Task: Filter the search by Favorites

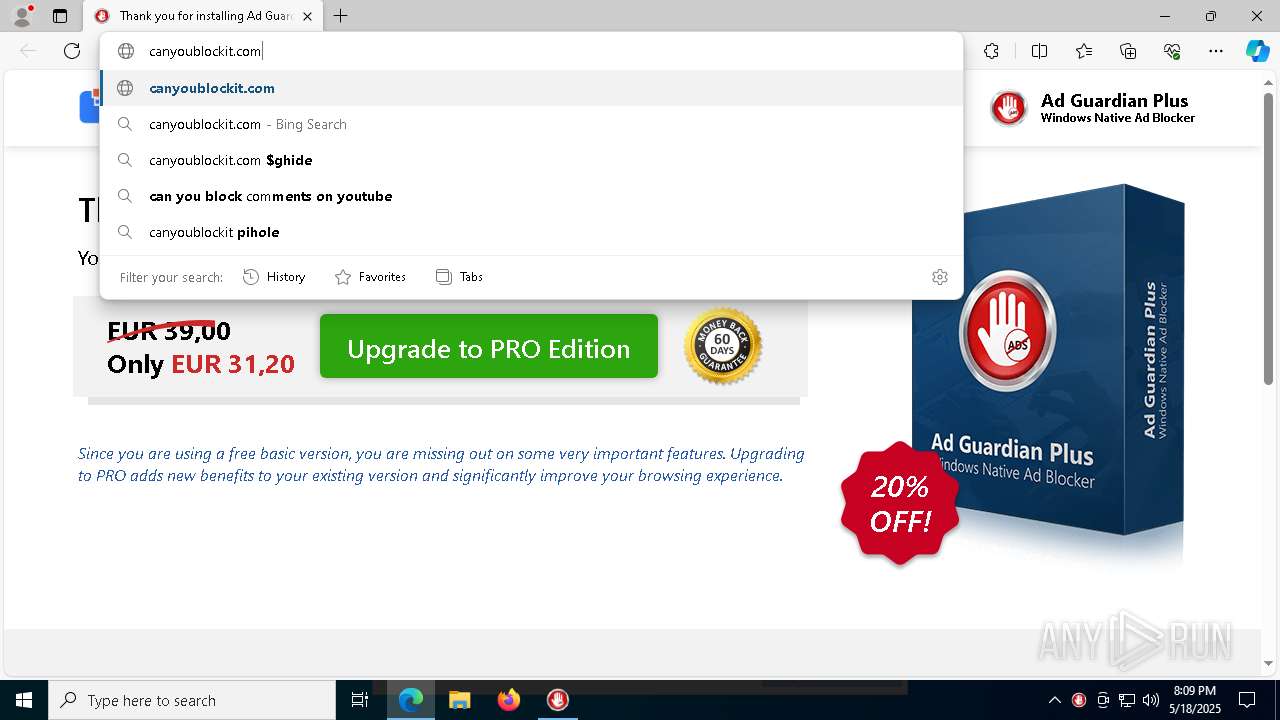Action: pos(370,277)
